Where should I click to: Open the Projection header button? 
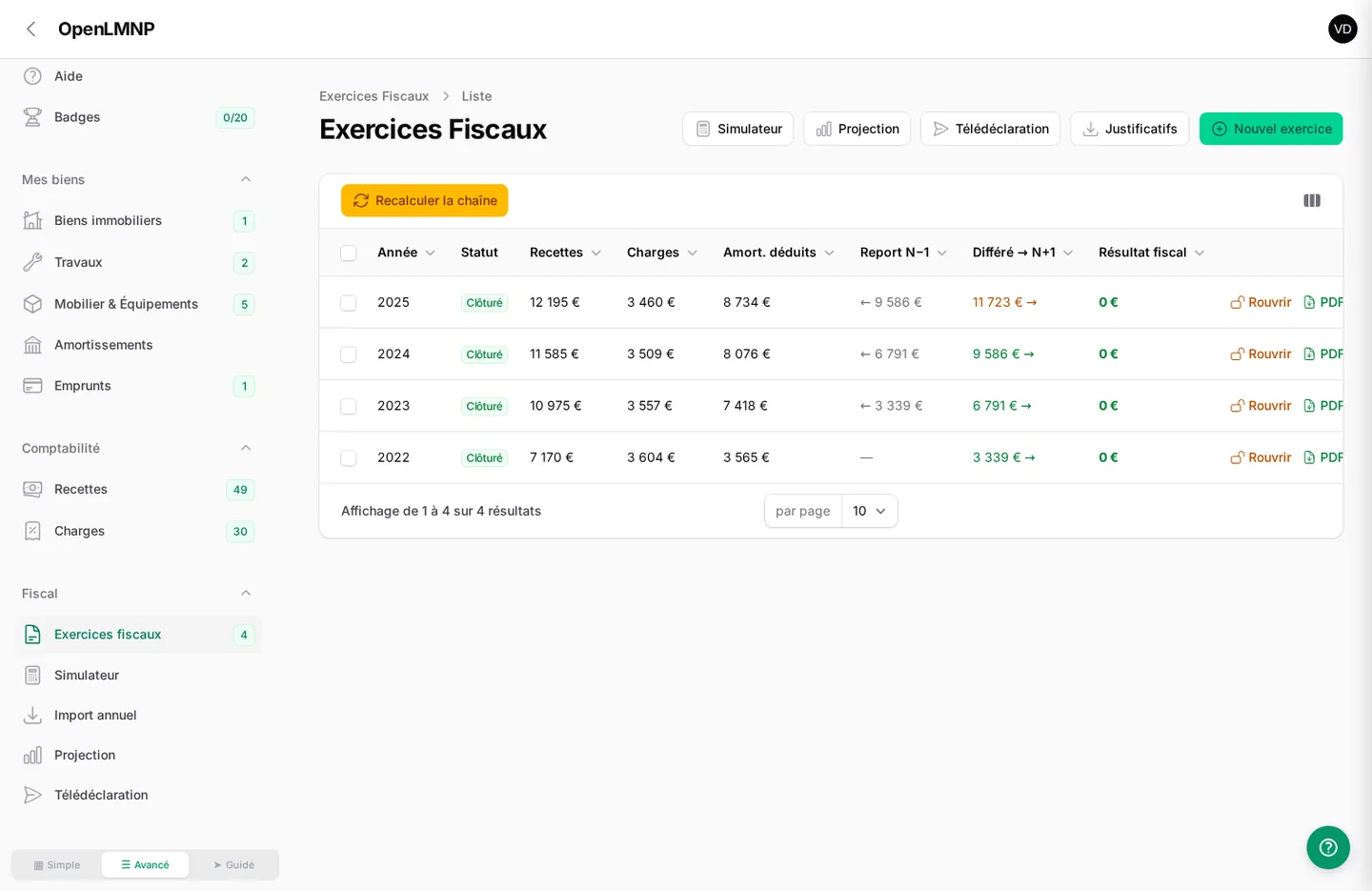tap(857, 129)
